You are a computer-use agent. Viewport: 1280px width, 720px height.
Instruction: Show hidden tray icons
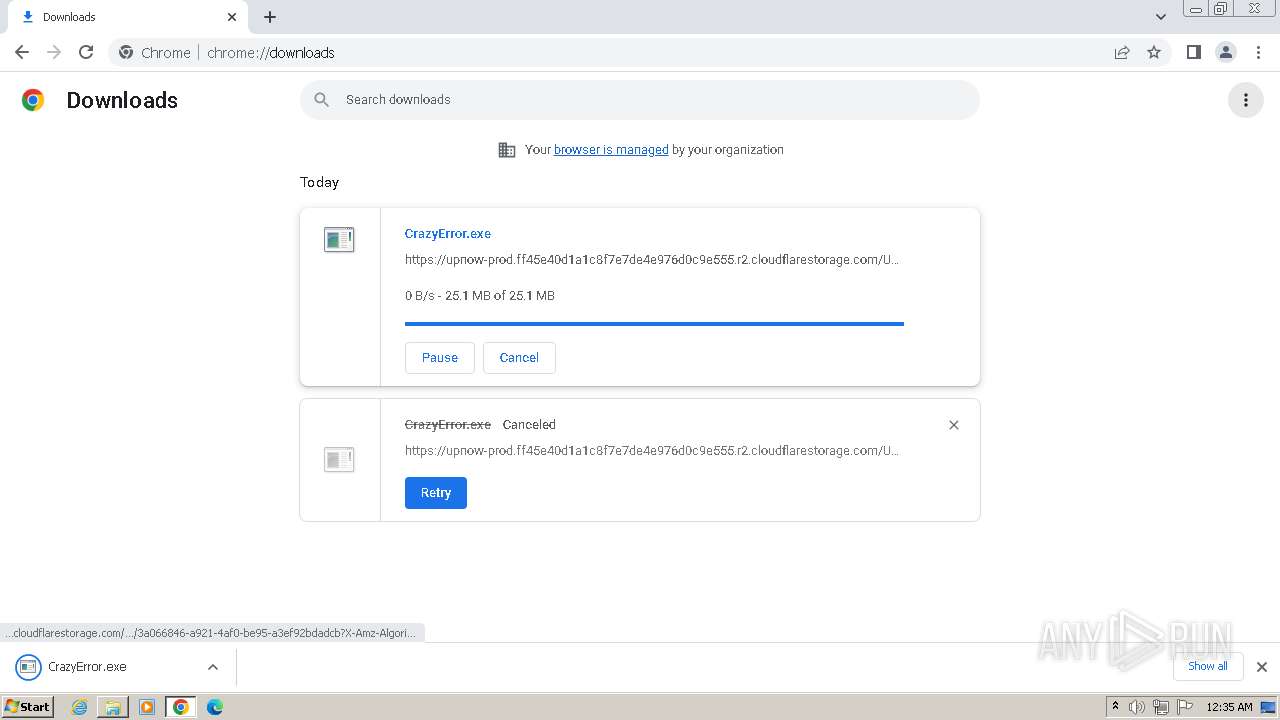click(1115, 706)
